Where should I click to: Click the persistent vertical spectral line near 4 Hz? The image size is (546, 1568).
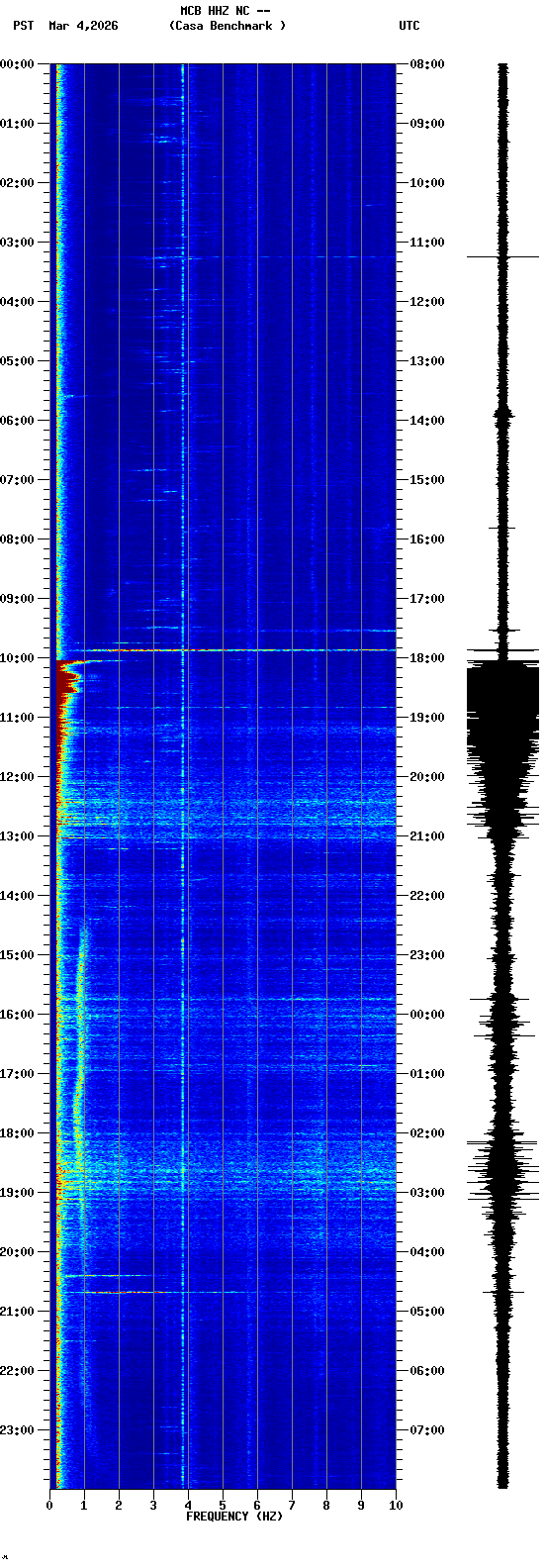coord(183,776)
